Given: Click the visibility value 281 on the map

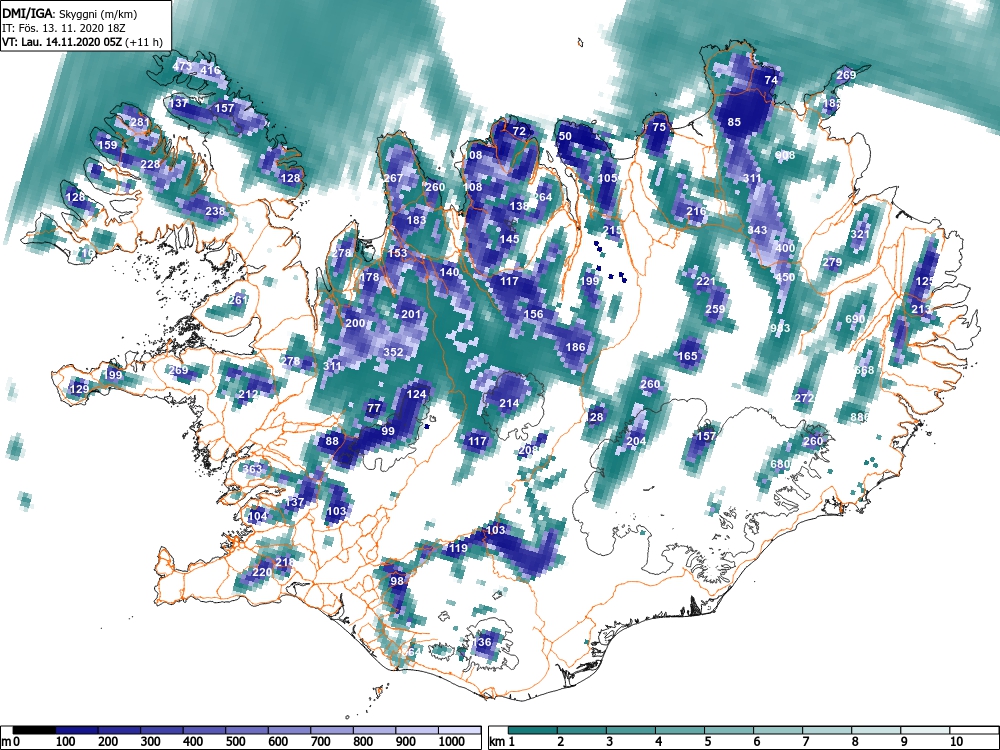Looking at the screenshot, I should click(x=140, y=122).
